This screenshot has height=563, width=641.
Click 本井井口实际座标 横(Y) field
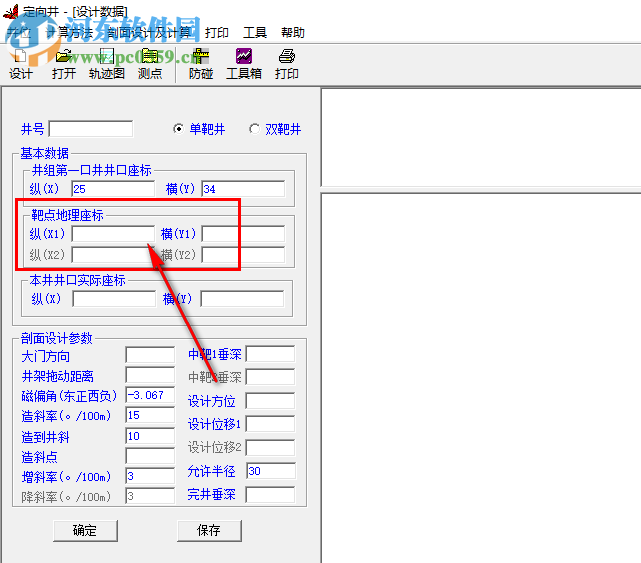[242, 299]
